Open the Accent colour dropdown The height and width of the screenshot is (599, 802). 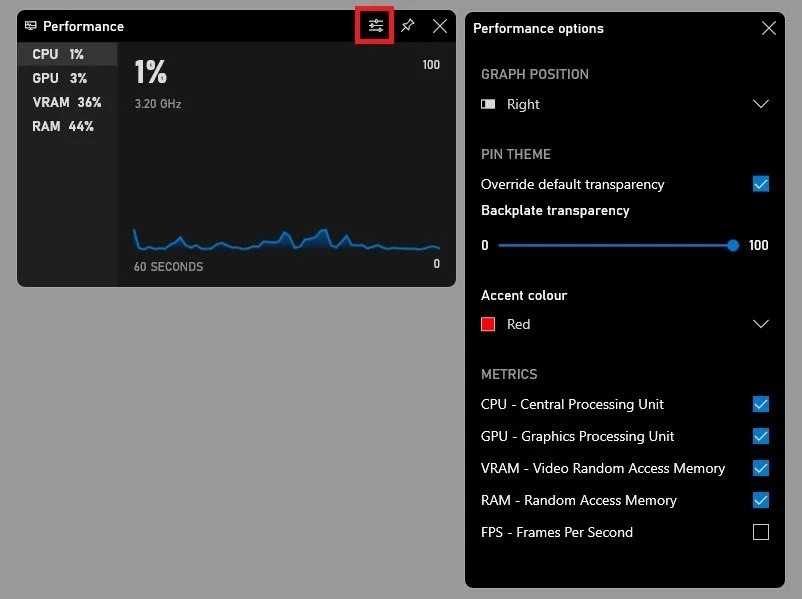[x=760, y=323]
